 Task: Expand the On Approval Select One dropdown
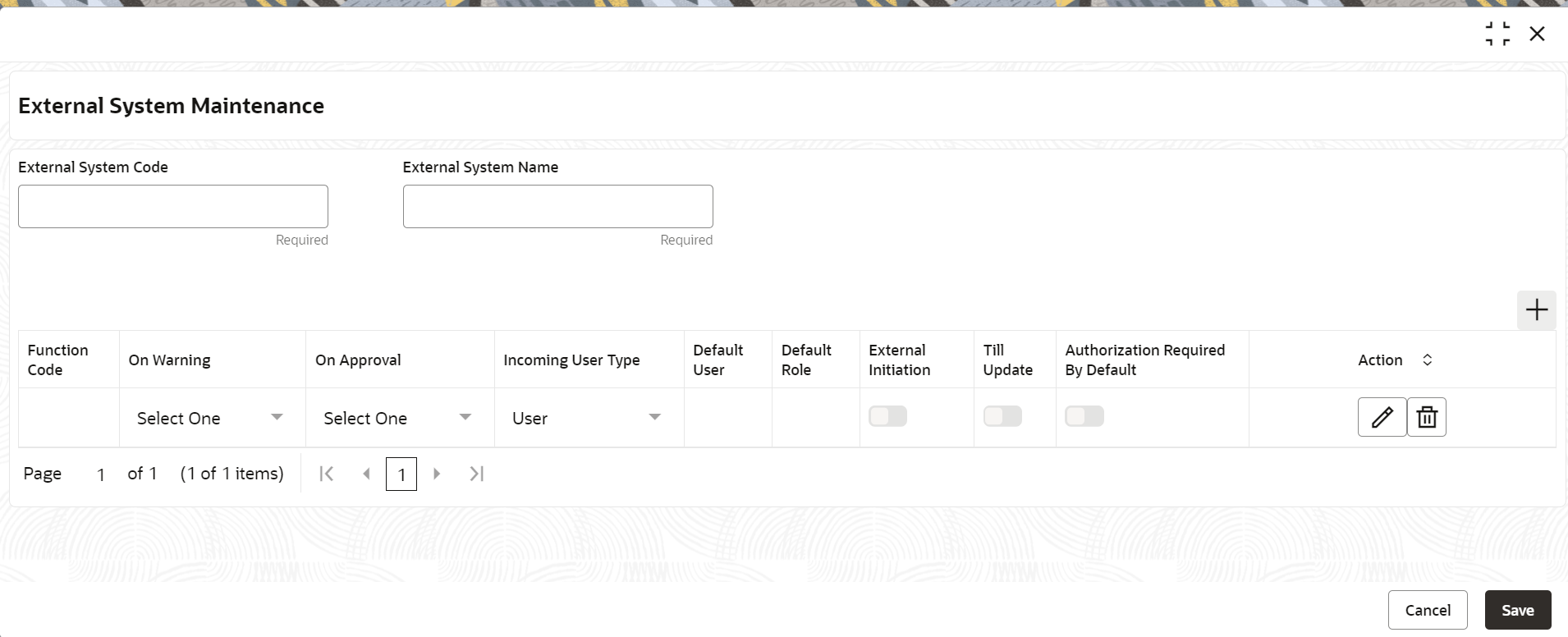(x=398, y=418)
